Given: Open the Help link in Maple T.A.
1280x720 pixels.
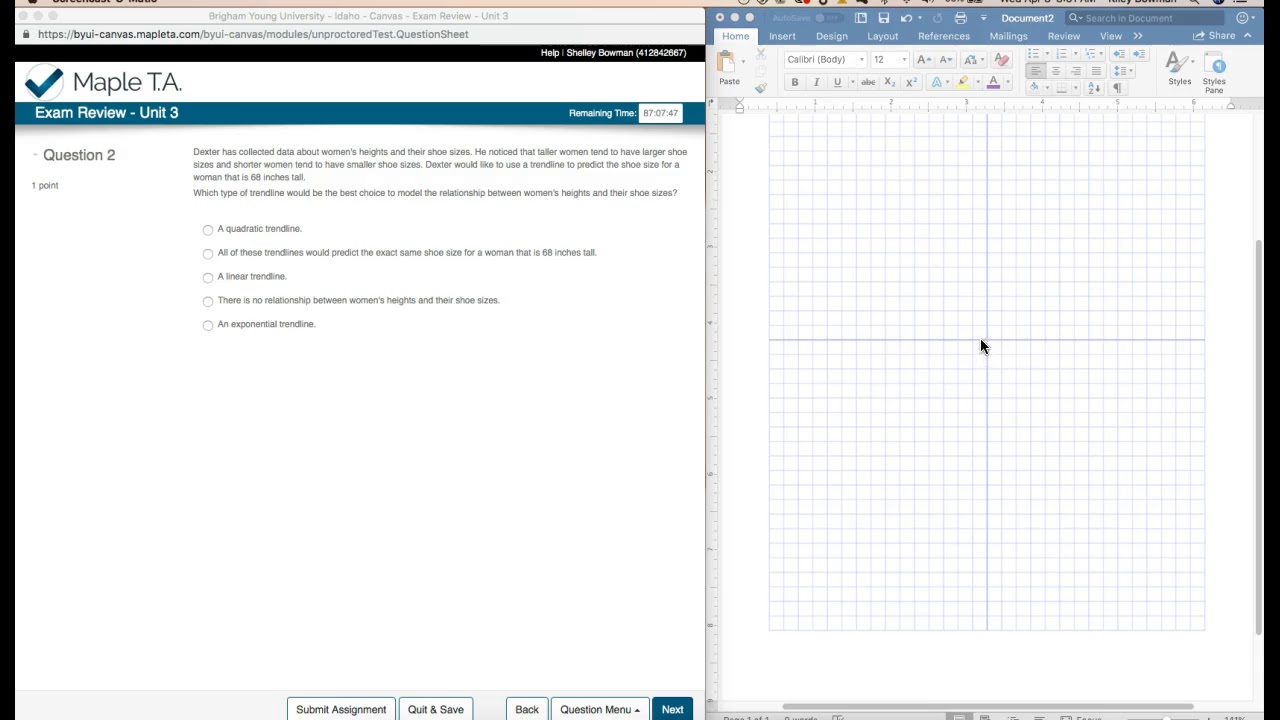Looking at the screenshot, I should (550, 53).
